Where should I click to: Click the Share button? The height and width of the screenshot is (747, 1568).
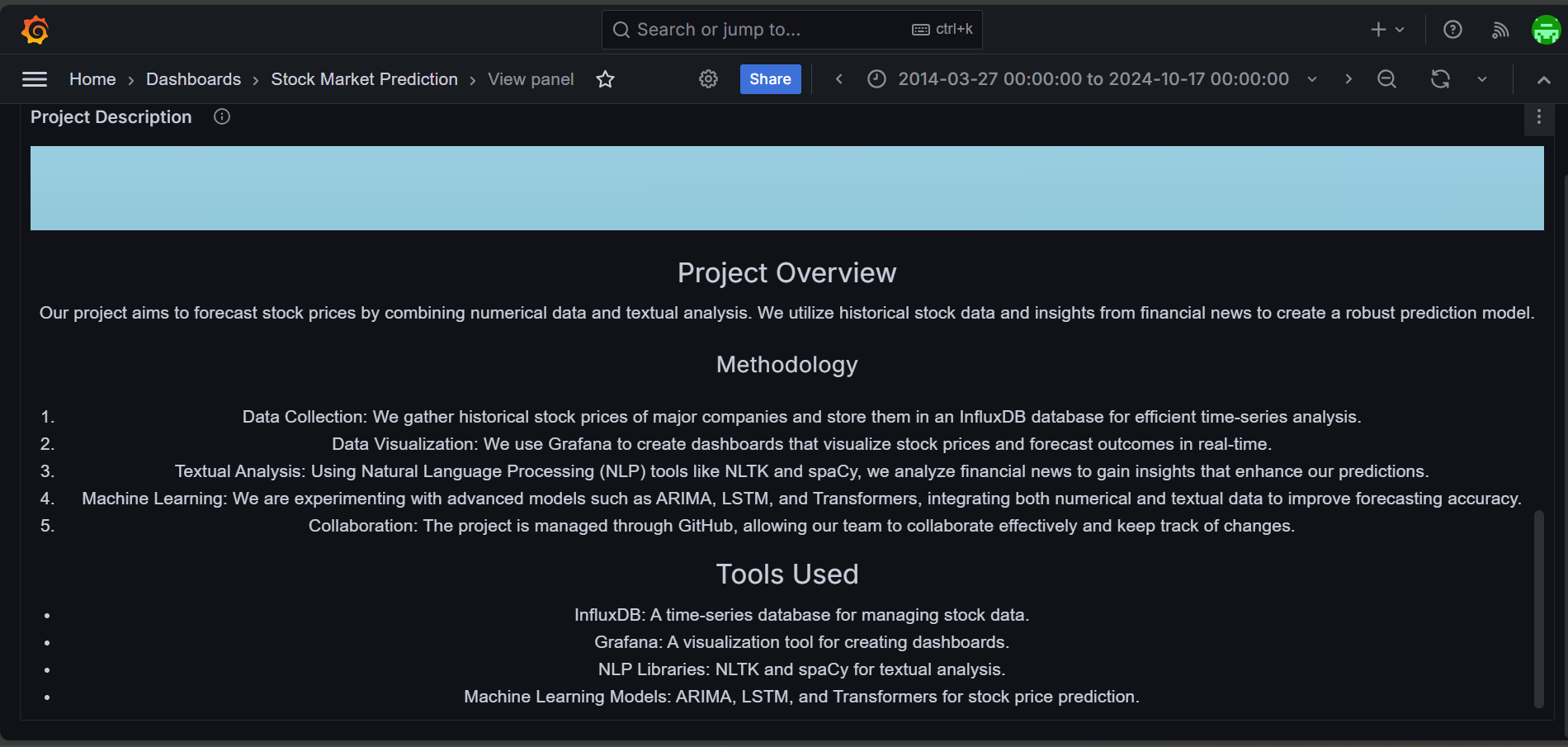click(770, 79)
